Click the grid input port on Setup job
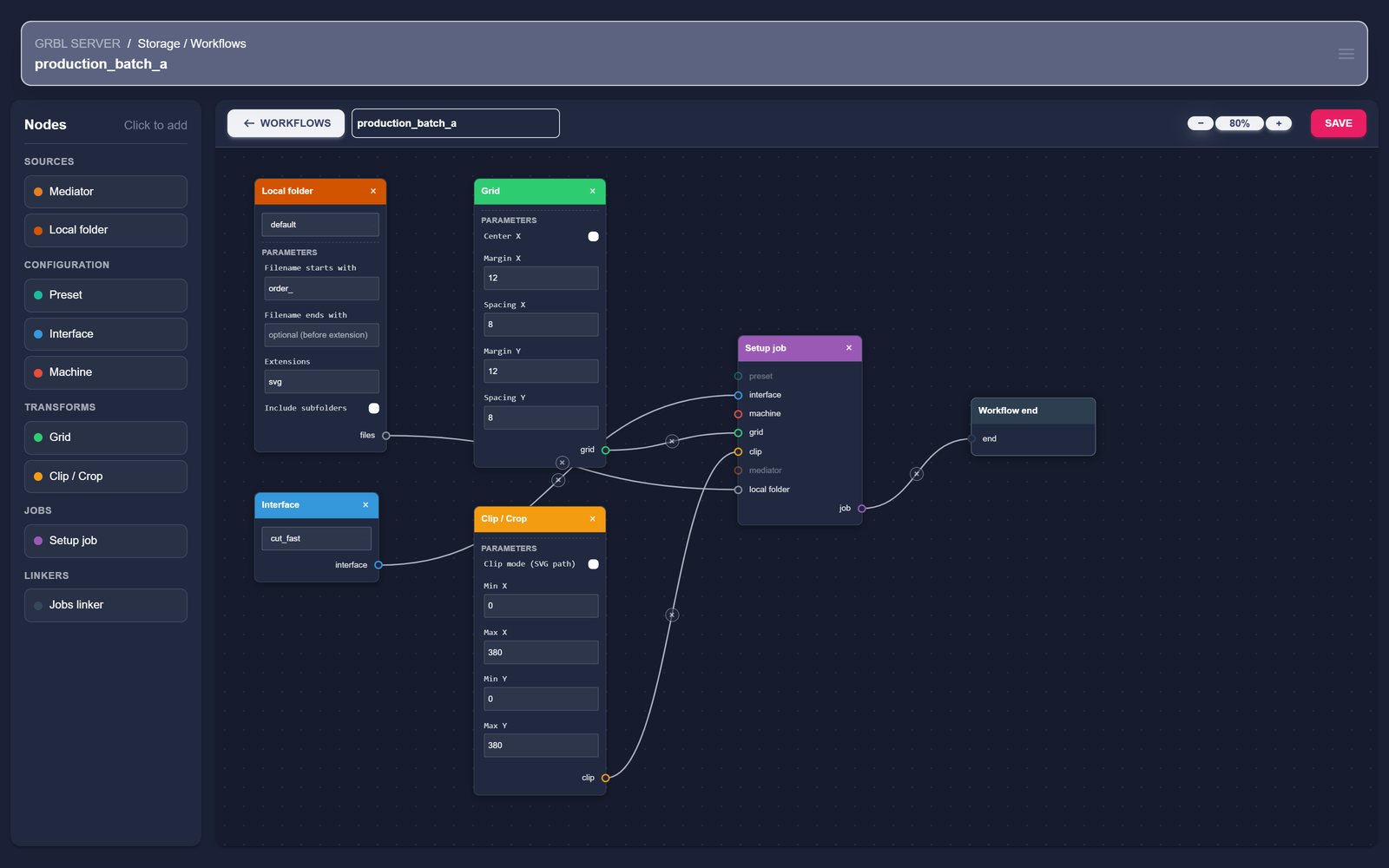The height and width of the screenshot is (868, 1389). click(x=739, y=432)
